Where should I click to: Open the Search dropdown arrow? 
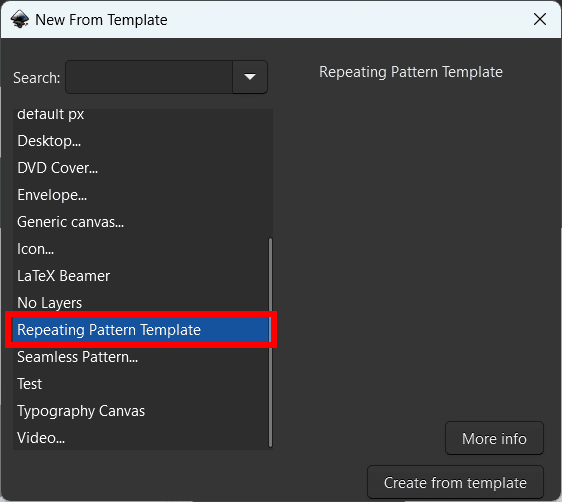250,77
